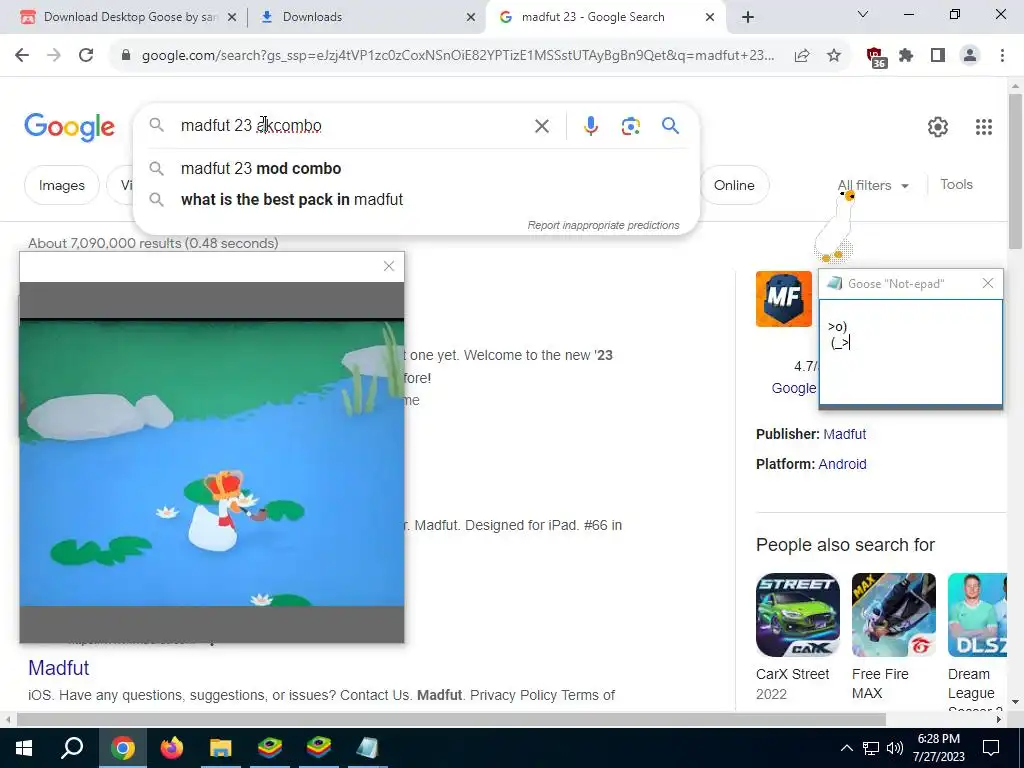Choose suggestion what is the best pack in madfut
Viewport: 1024px width, 768px height.
416,199
